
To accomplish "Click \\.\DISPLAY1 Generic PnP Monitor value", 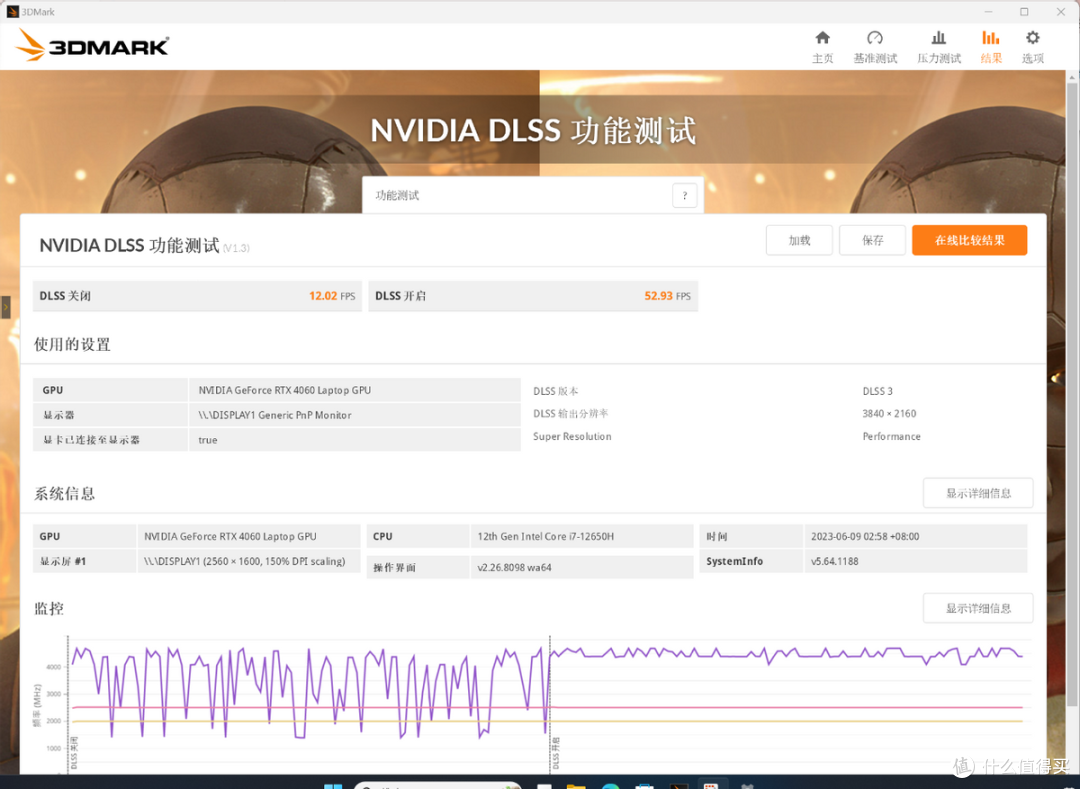I will pyautogui.click(x=275, y=415).
